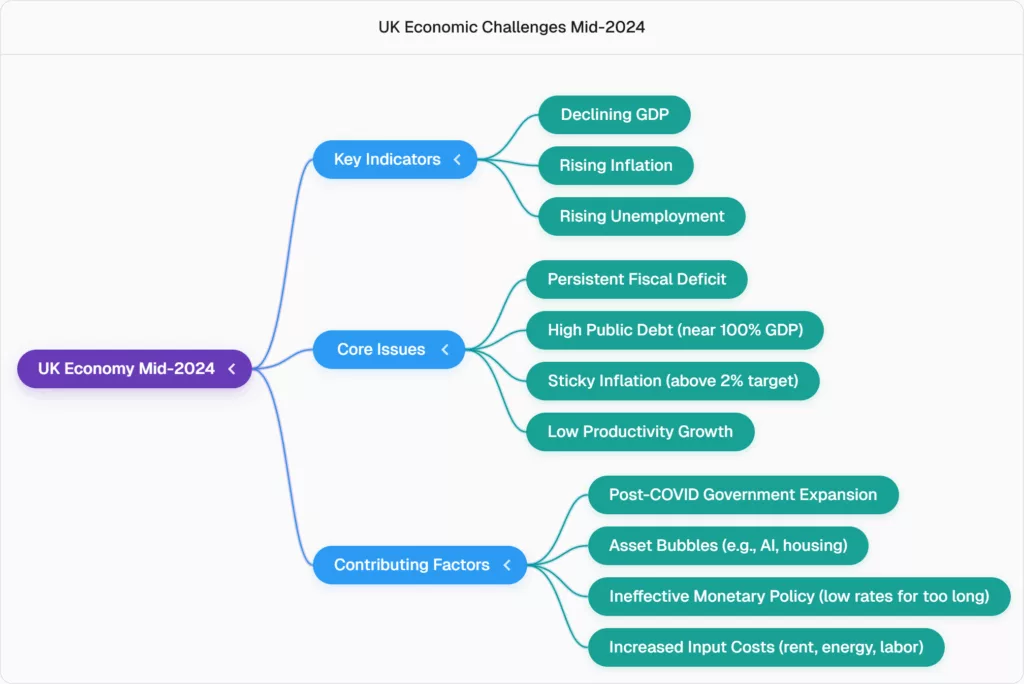Select the Declining GDP node

pos(614,115)
